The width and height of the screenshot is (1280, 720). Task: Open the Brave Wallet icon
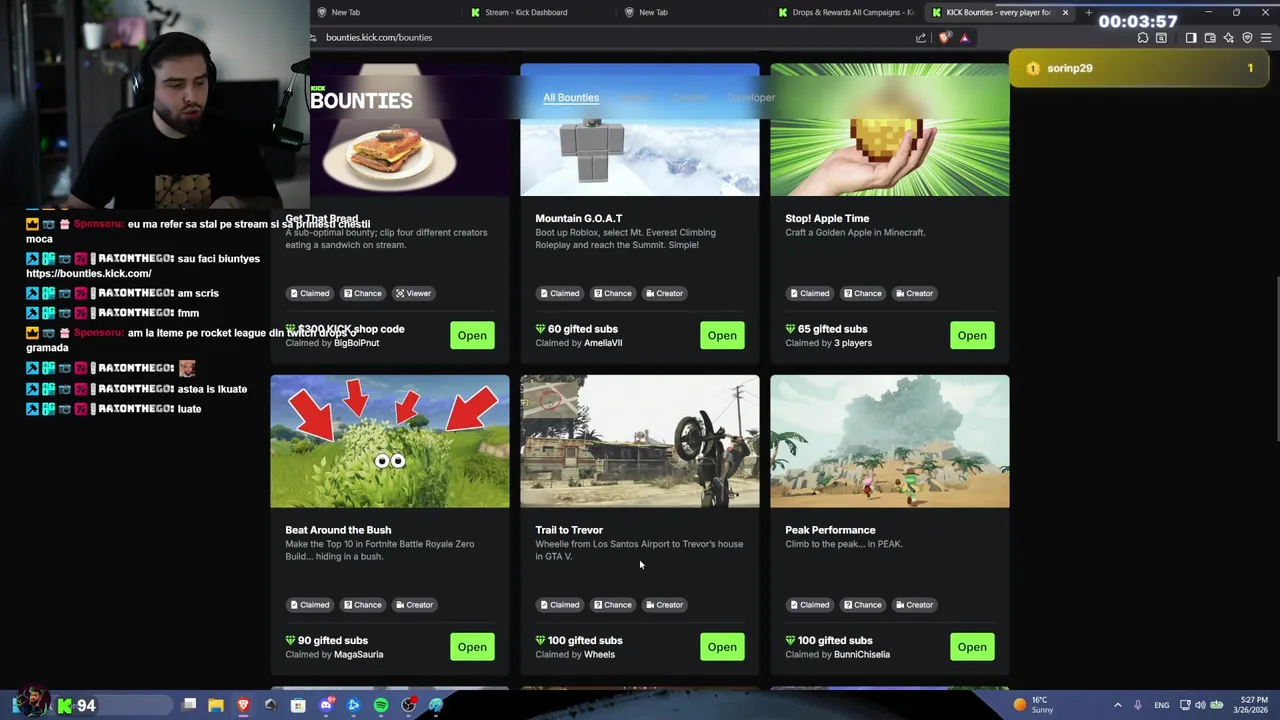tap(1210, 38)
